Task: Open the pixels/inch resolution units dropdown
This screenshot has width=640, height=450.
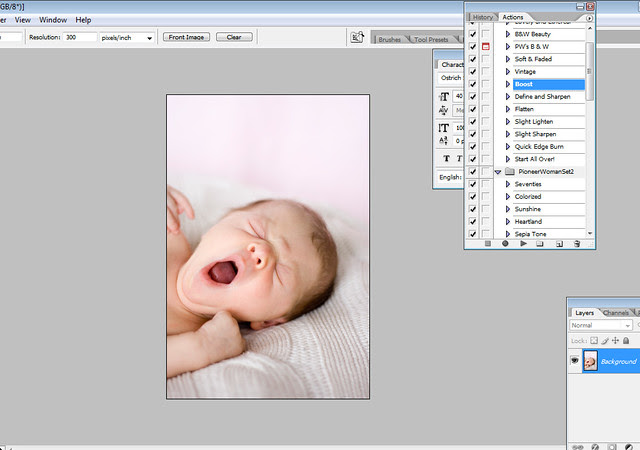Action: (150, 37)
